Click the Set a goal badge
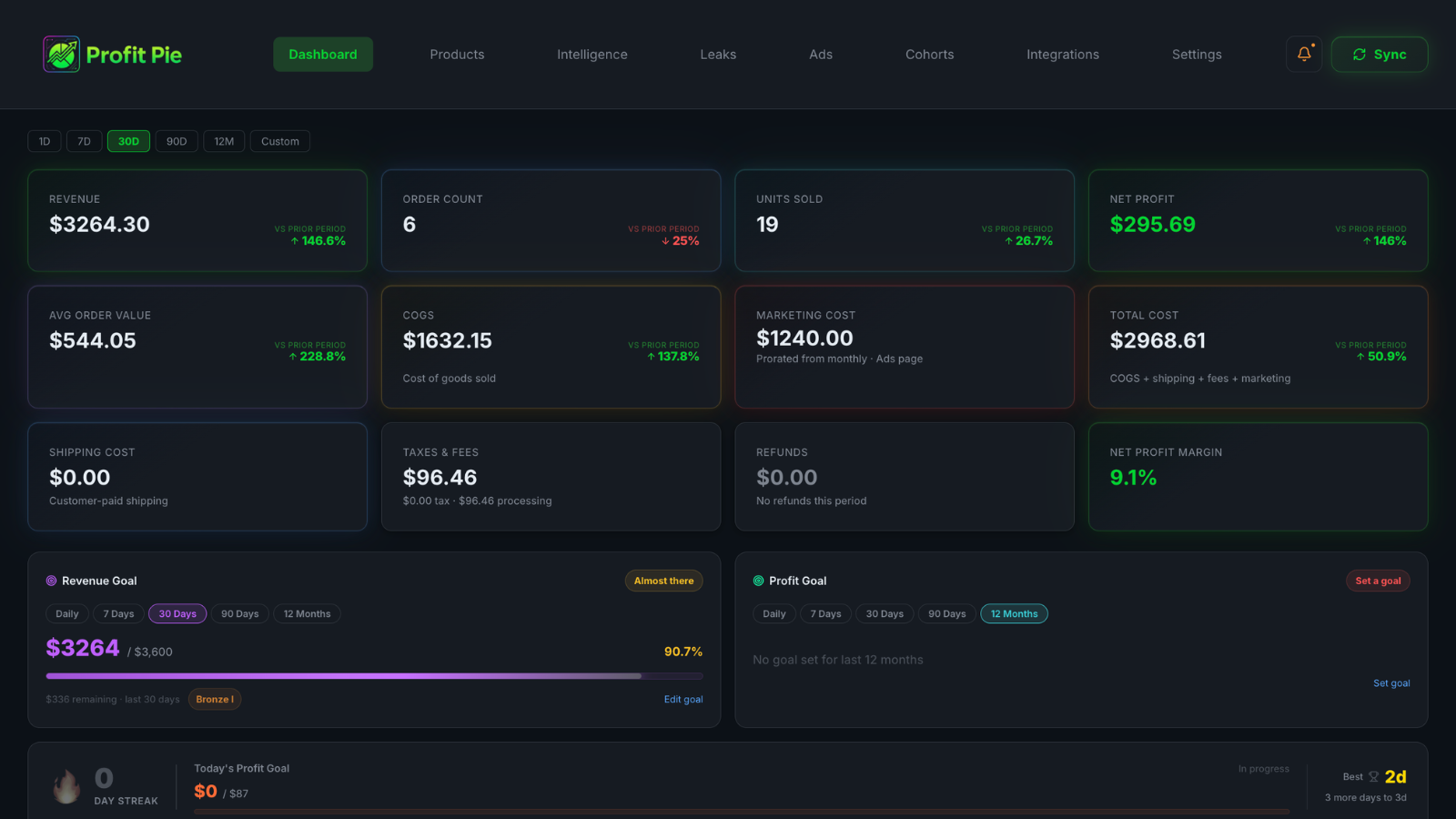The height and width of the screenshot is (819, 1456). 1378,581
